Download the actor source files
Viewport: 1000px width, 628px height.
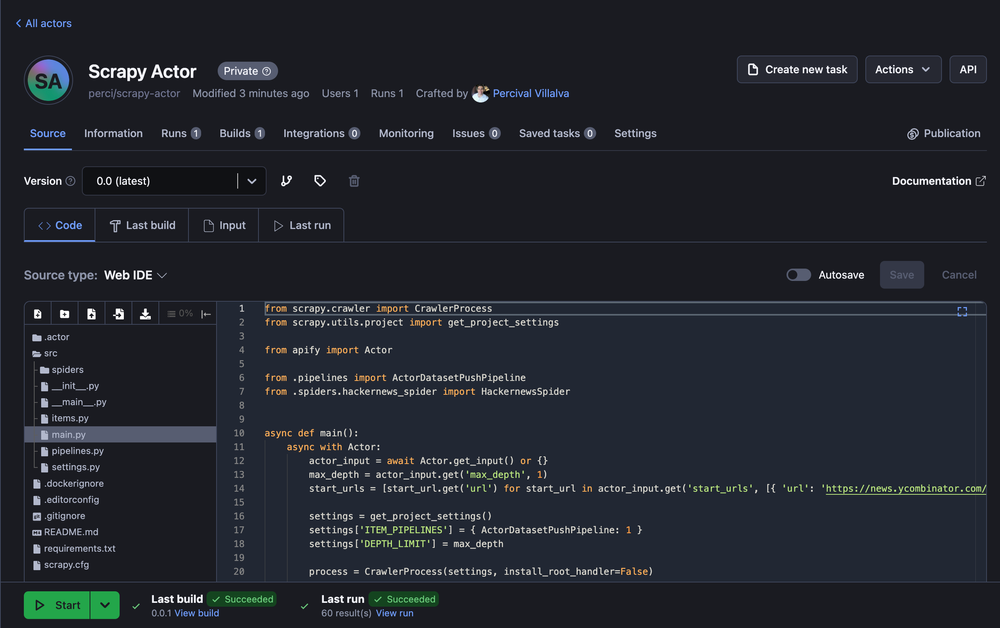coord(145,313)
